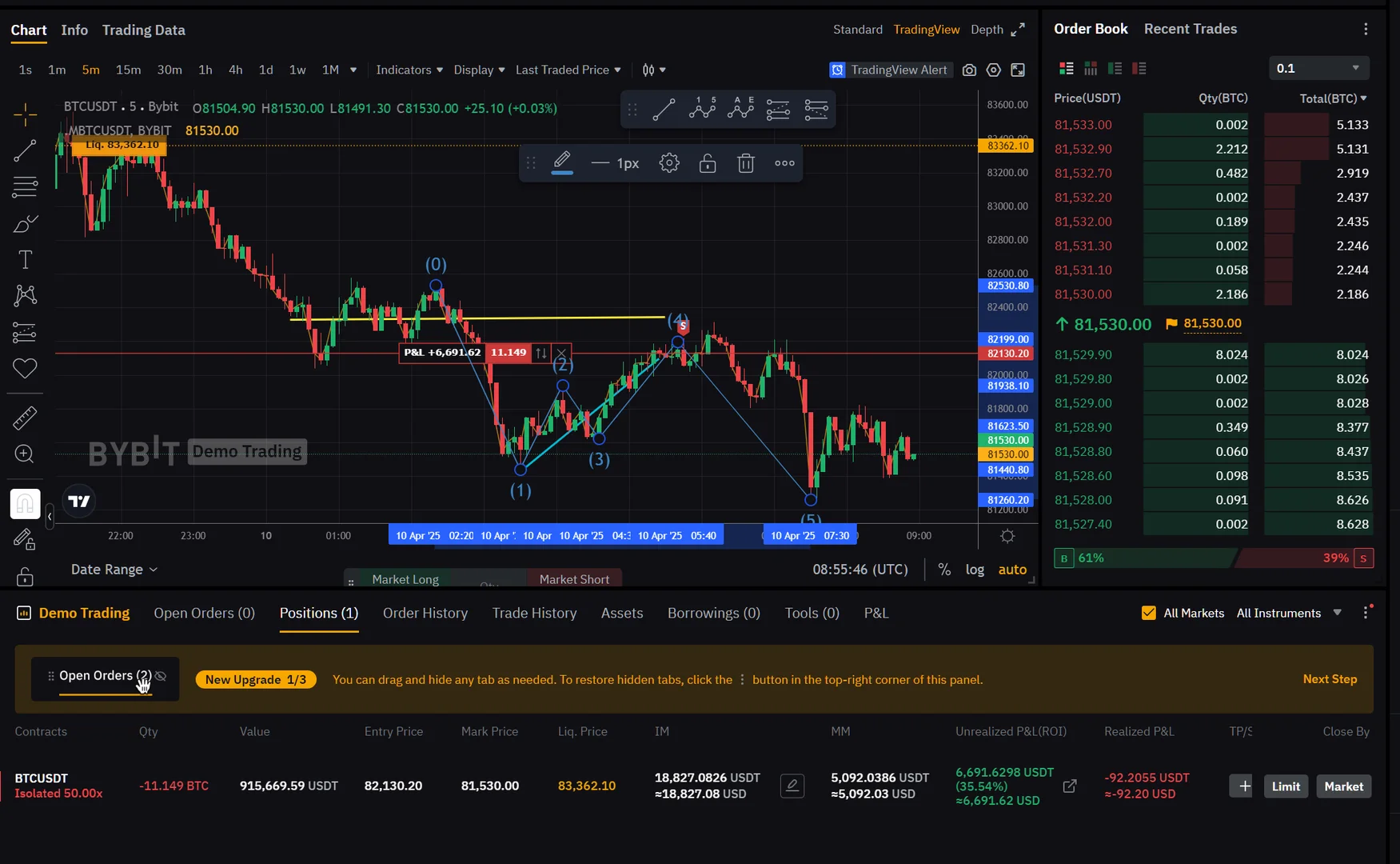This screenshot has width=1400, height=864.
Task: Open the prediction and measurement tool
Action: click(25, 332)
